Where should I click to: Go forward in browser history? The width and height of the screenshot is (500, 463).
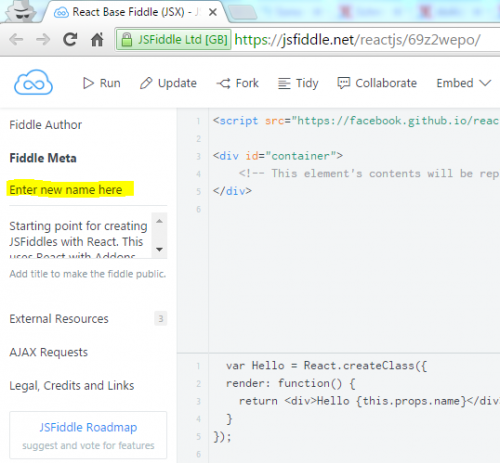pos(43,40)
